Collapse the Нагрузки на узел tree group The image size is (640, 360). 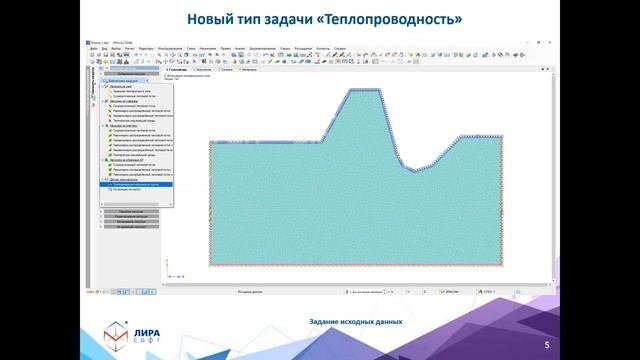103,86
